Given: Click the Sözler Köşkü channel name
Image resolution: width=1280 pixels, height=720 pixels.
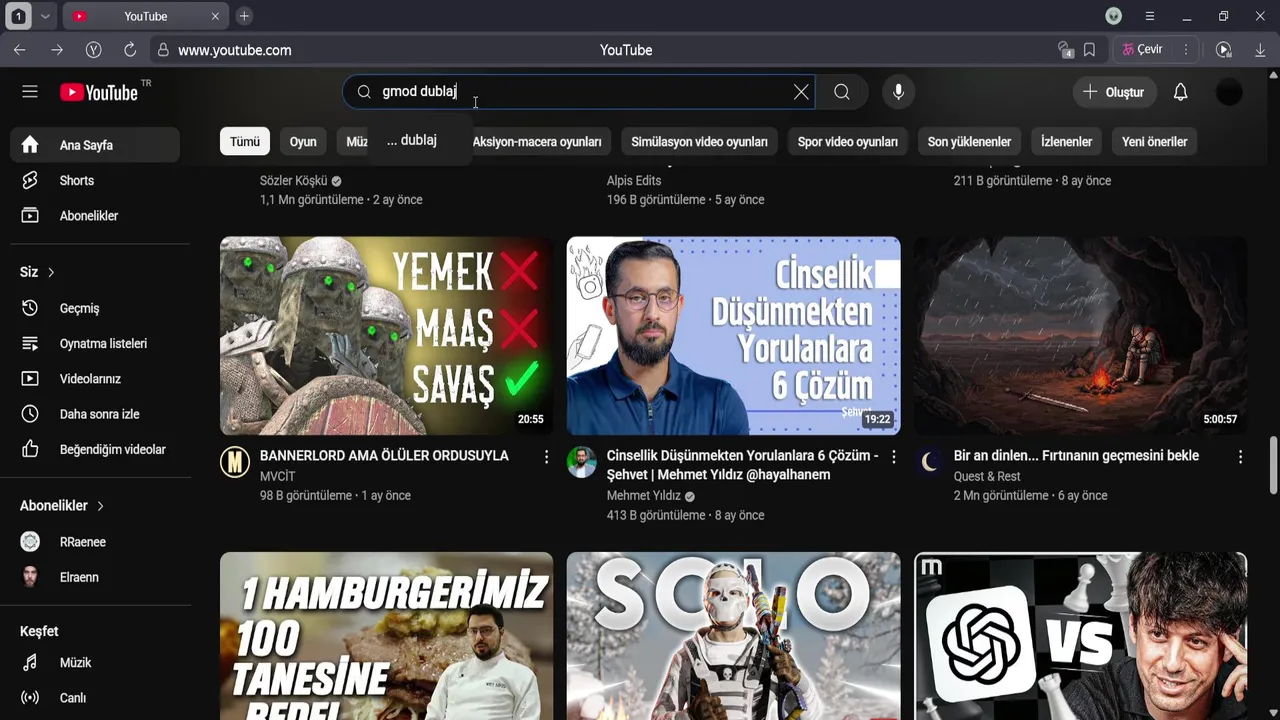Looking at the screenshot, I should [x=293, y=181].
